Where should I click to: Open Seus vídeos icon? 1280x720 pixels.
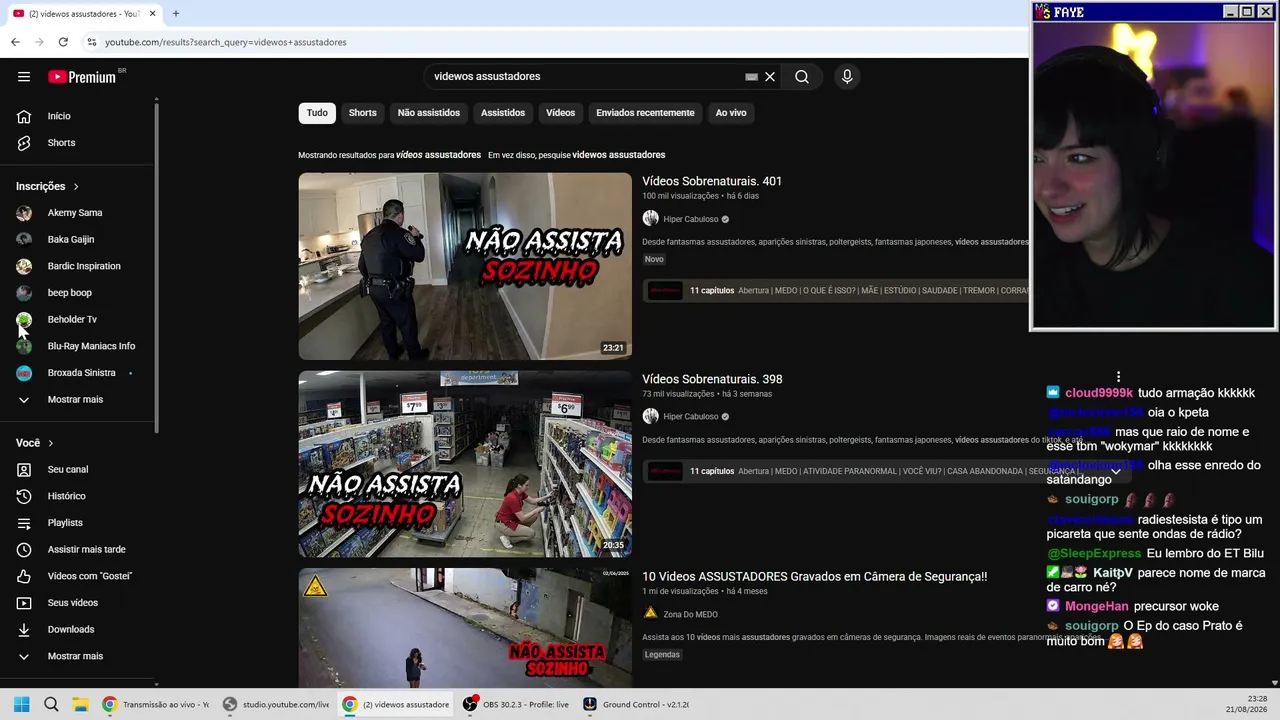[24, 603]
